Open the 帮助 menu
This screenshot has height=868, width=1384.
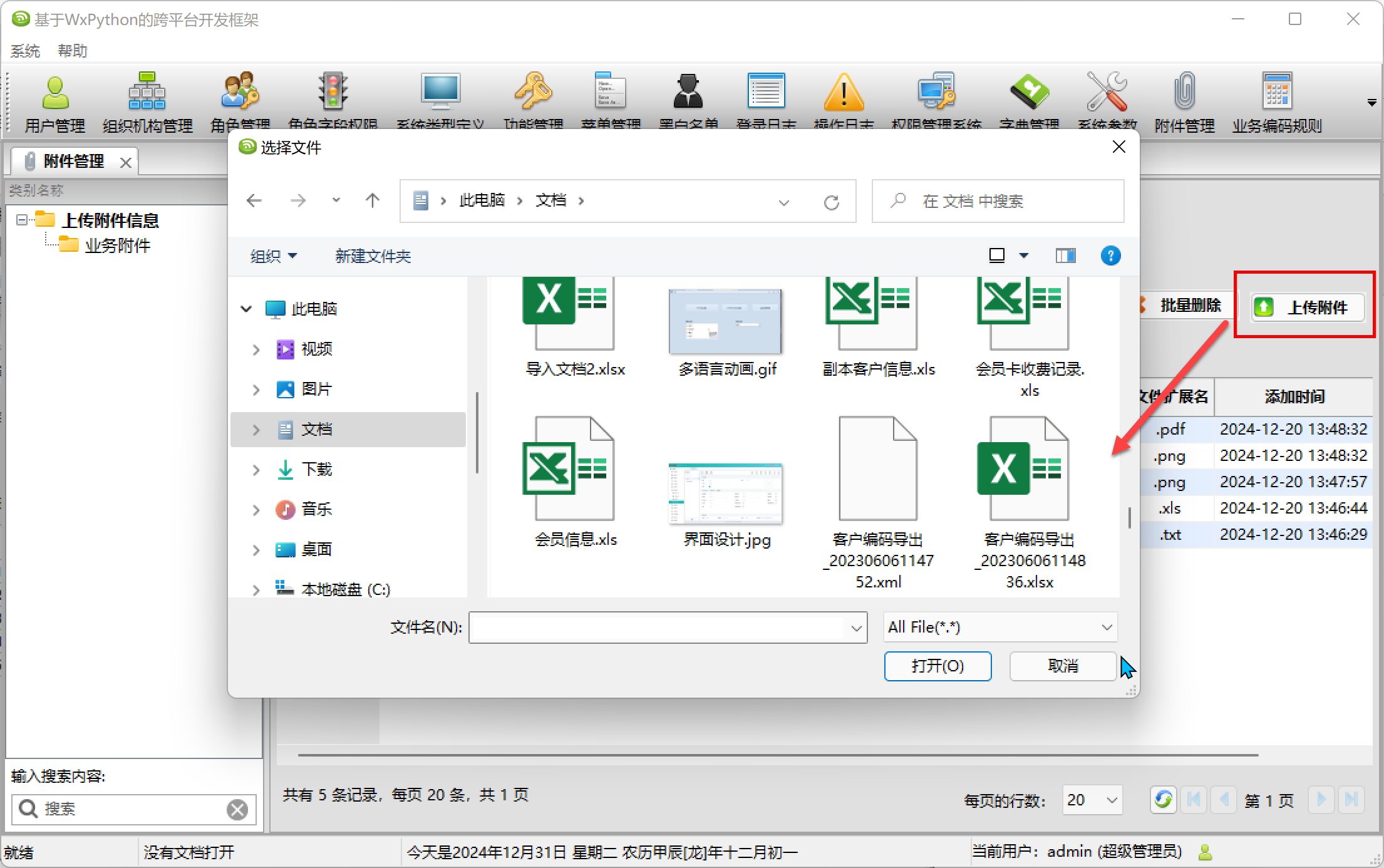[x=72, y=51]
